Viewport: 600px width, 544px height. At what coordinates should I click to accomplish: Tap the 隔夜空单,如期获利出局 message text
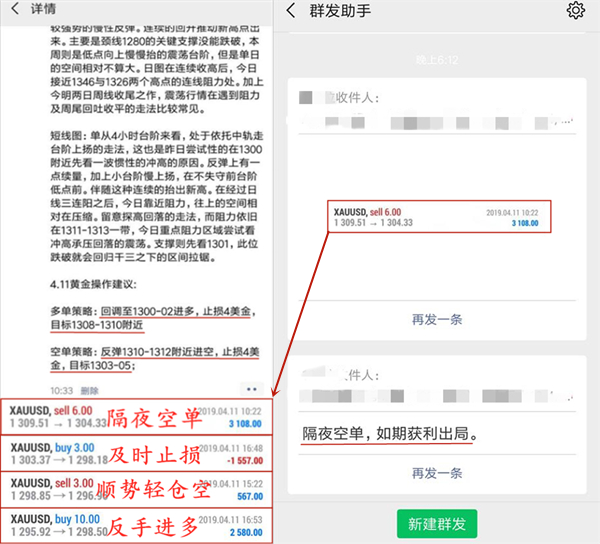point(396,435)
